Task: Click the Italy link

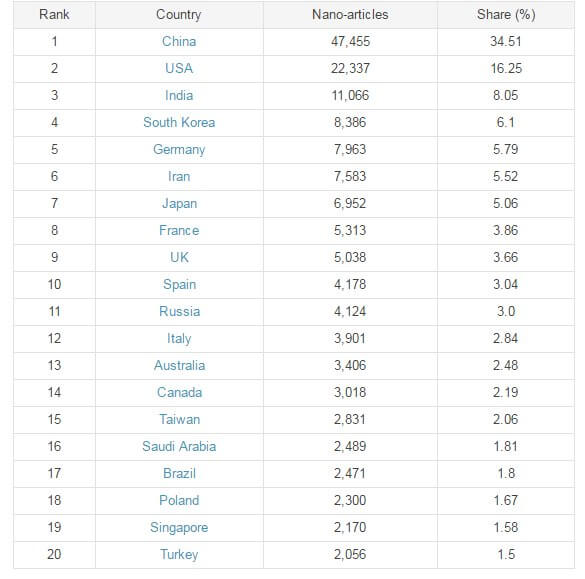Action: pos(179,339)
